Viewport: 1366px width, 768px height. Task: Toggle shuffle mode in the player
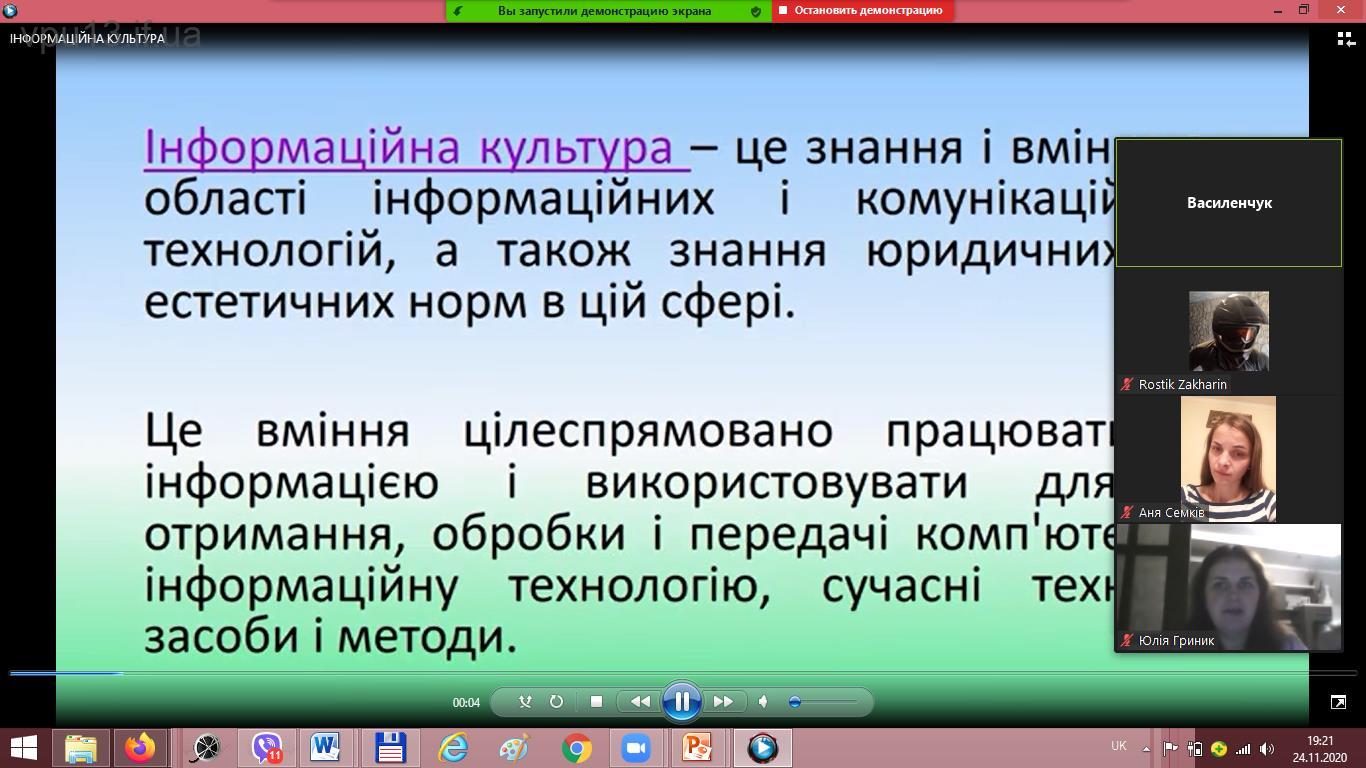click(x=525, y=702)
